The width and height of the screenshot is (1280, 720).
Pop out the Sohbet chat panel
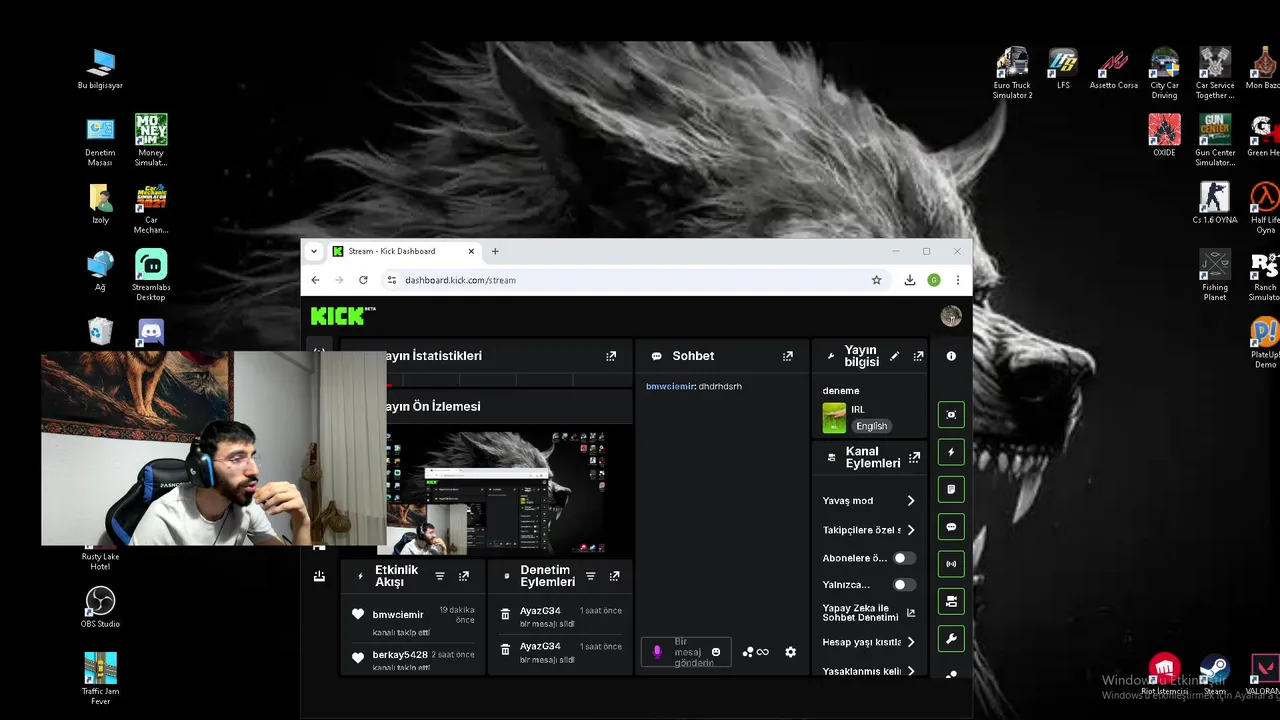788,356
